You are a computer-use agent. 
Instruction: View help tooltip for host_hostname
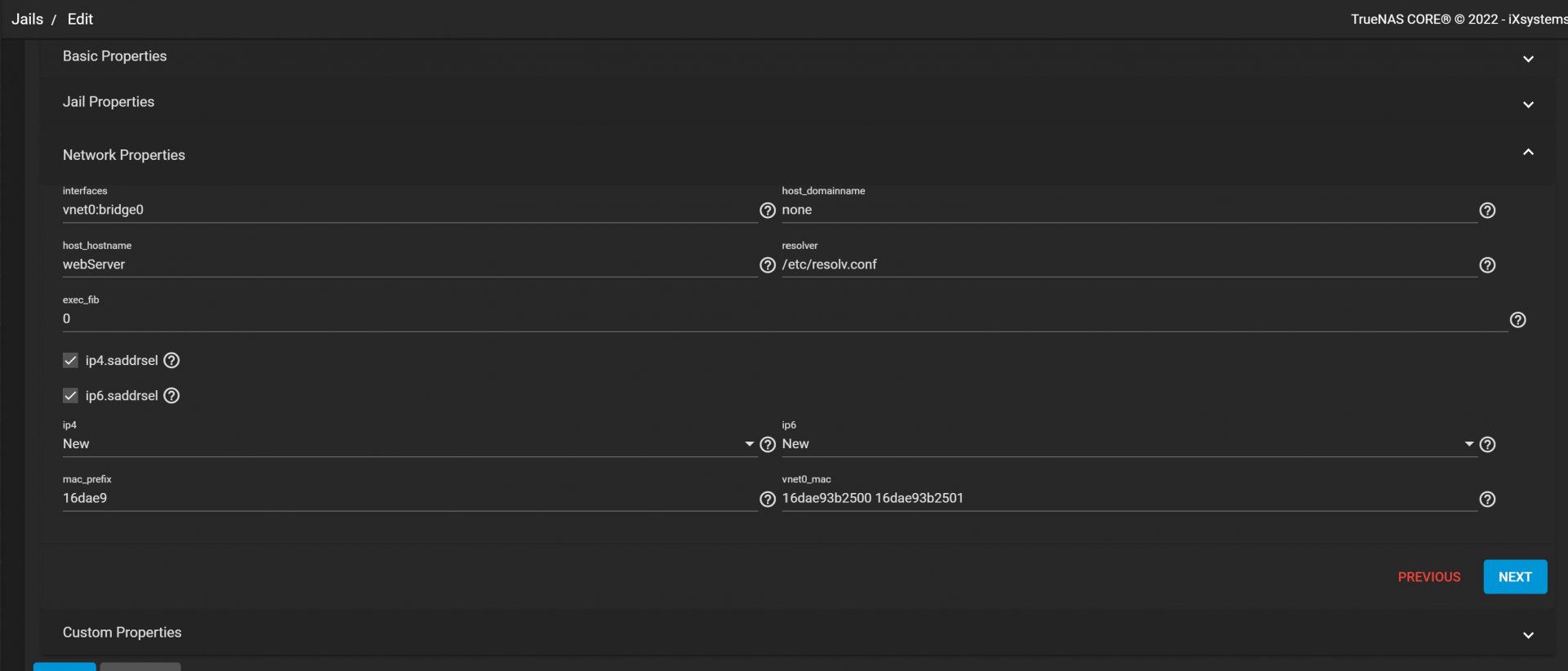(767, 265)
